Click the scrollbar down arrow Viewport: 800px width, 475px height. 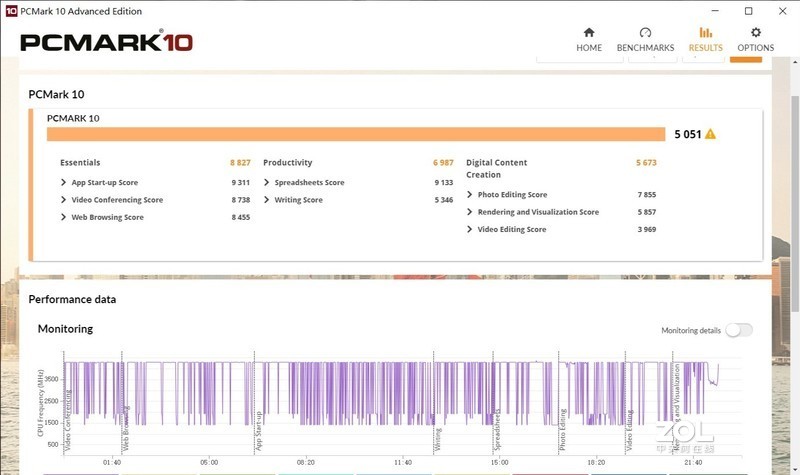[x=795, y=469]
